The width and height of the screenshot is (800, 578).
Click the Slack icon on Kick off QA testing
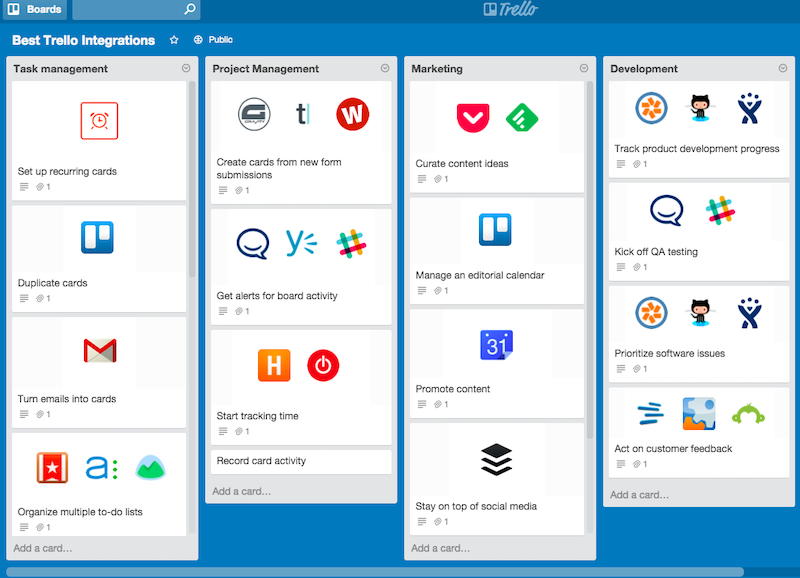tap(720, 210)
